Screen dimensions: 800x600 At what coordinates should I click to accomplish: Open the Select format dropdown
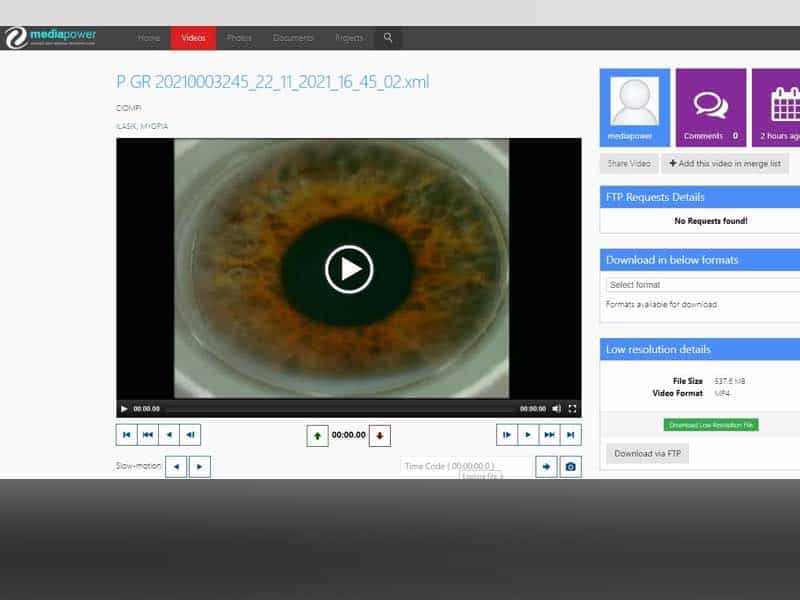(x=702, y=285)
